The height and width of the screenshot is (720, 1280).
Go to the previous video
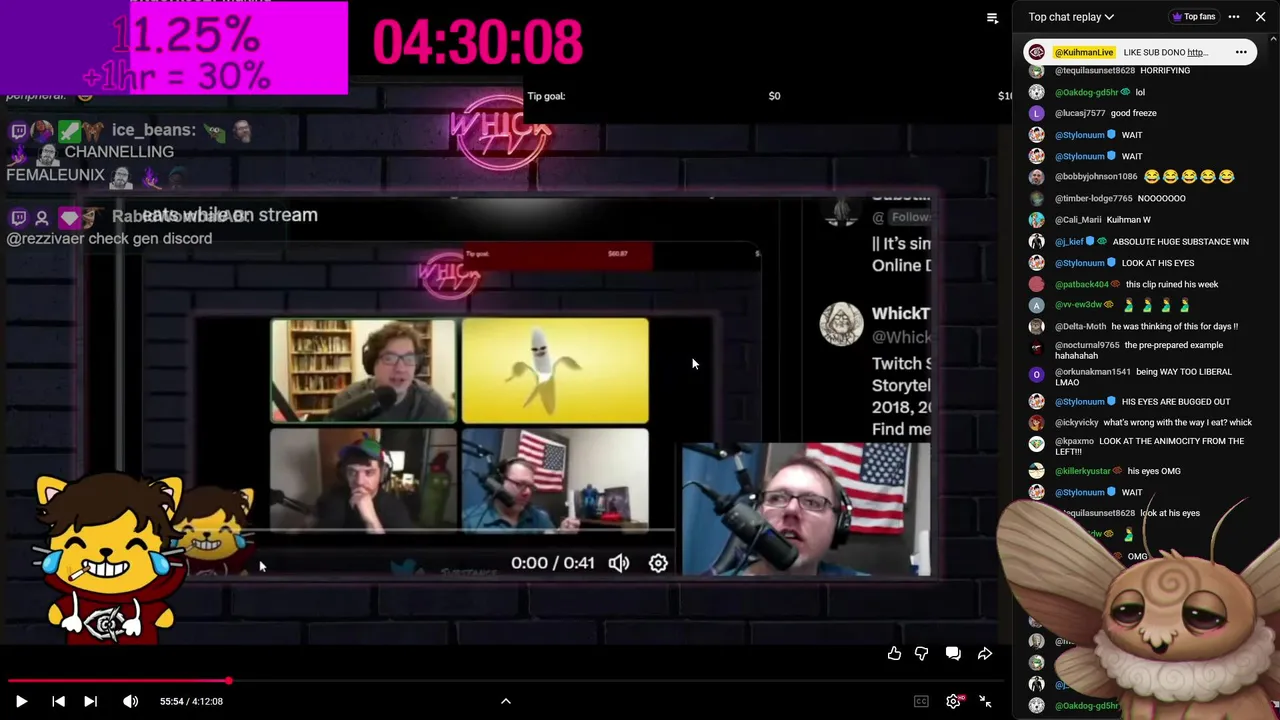pos(58,701)
